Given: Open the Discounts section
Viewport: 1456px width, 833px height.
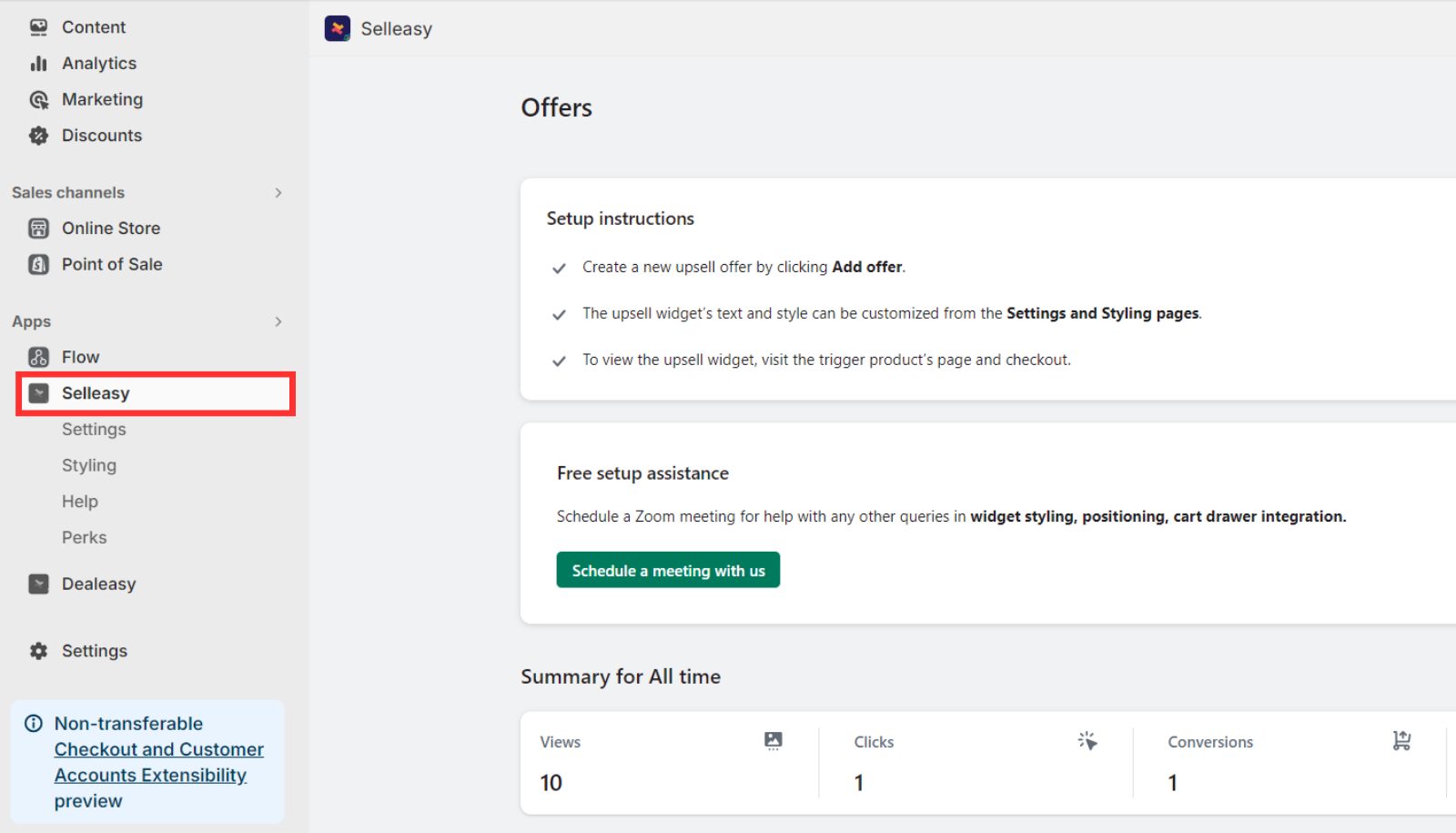Looking at the screenshot, I should point(101,135).
